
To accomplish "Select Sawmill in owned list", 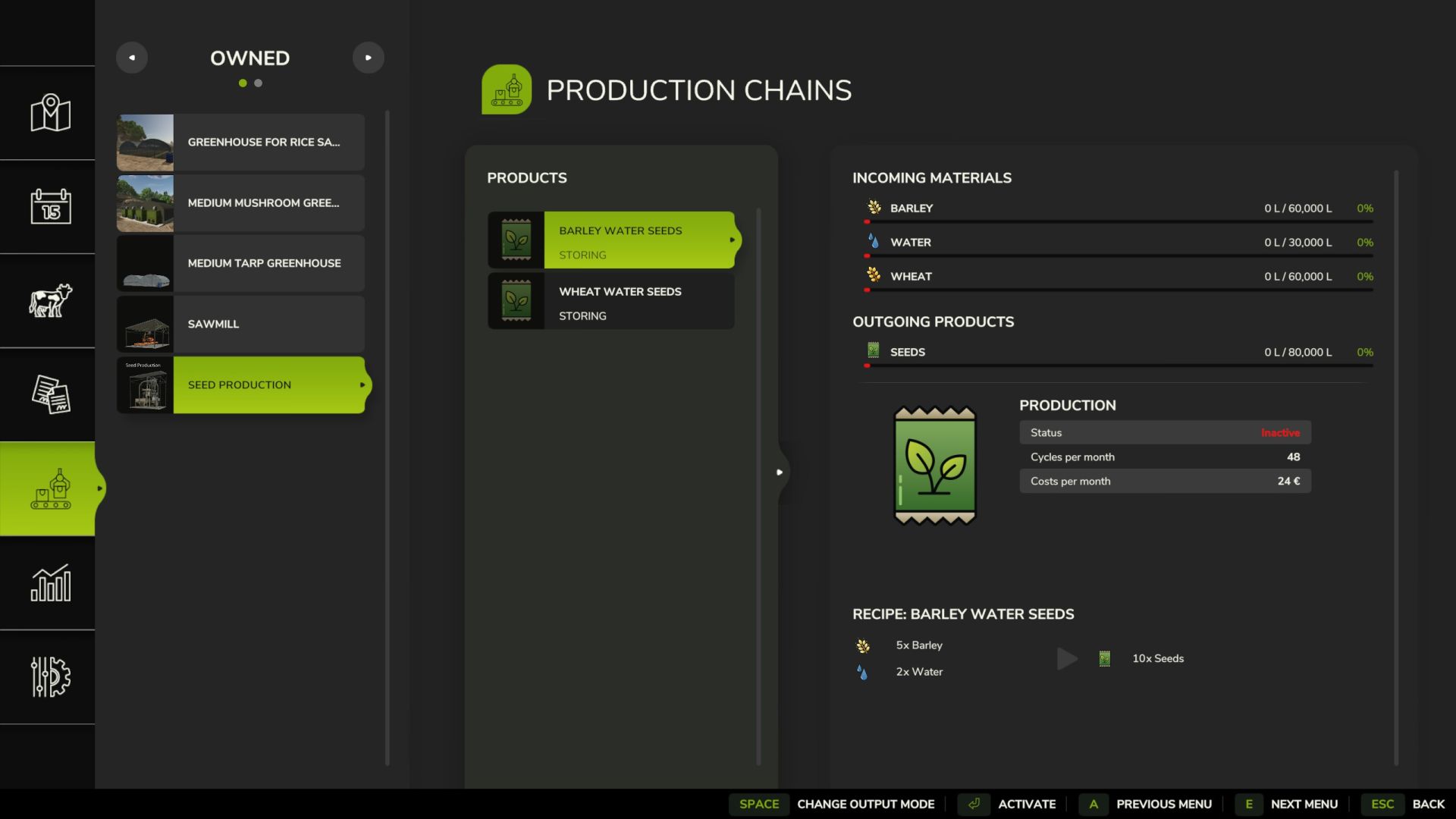I will click(240, 324).
